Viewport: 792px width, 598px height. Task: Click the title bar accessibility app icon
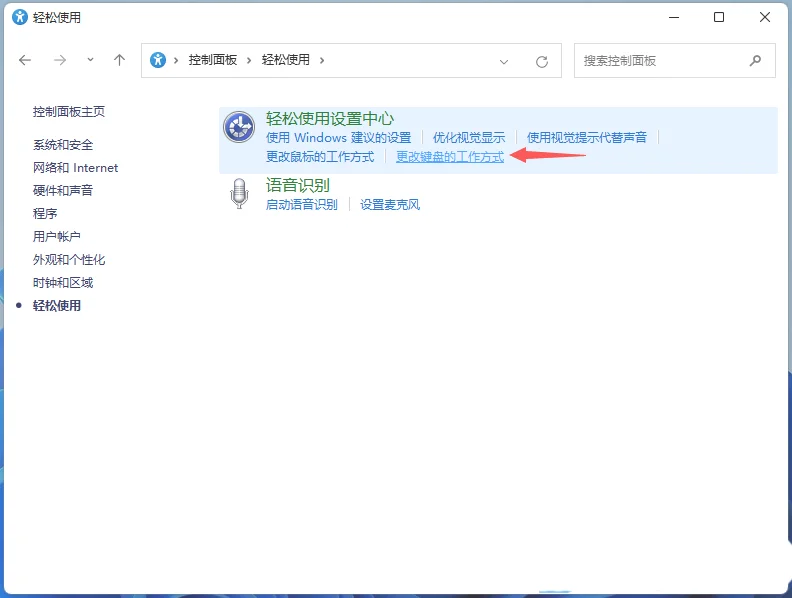(20, 17)
